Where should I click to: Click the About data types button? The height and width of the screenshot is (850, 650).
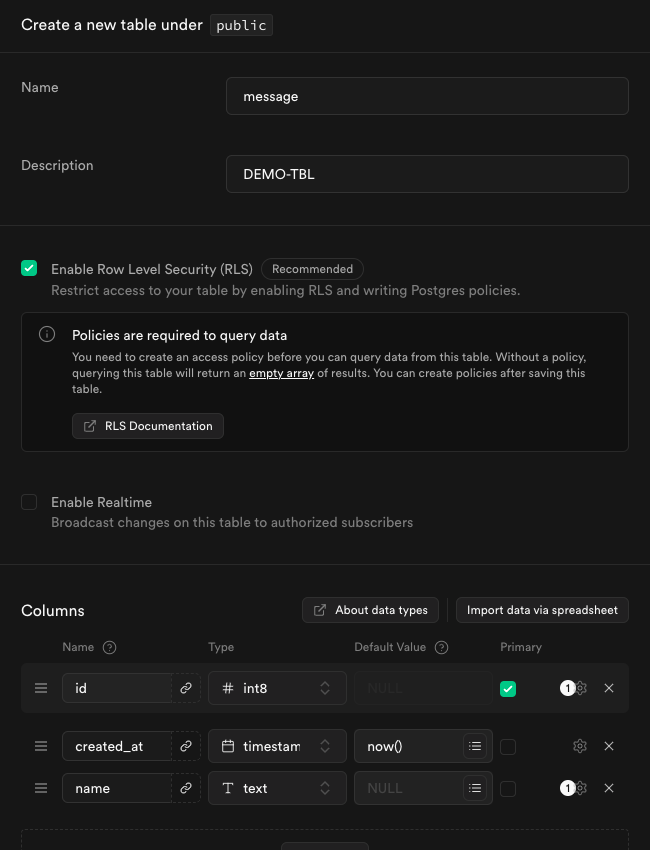370,610
